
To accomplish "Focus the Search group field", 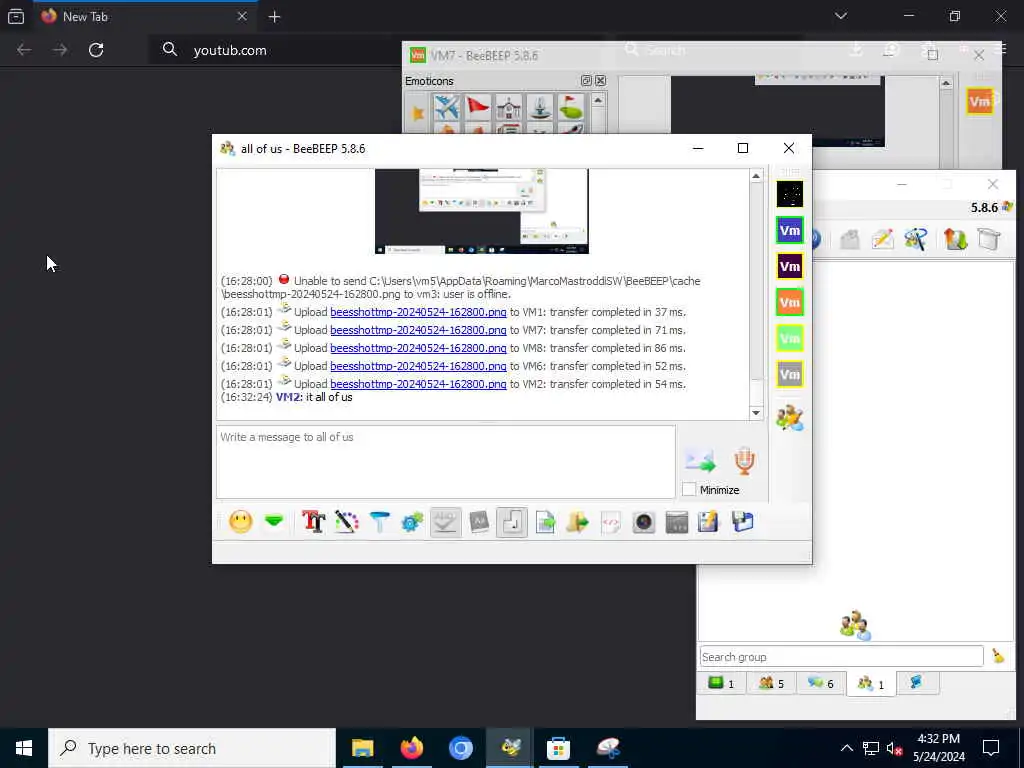I will click(x=841, y=656).
